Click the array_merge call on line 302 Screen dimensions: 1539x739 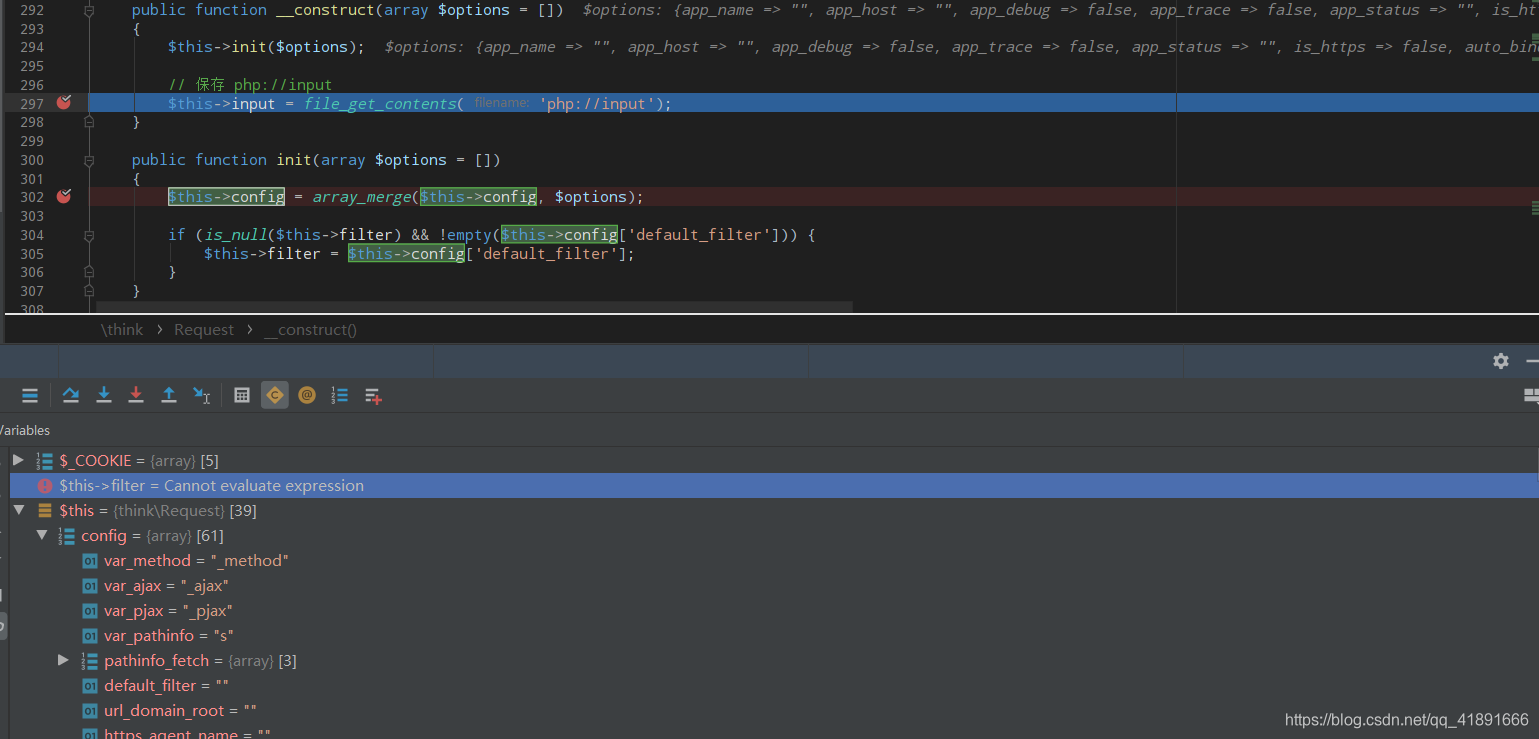point(361,197)
